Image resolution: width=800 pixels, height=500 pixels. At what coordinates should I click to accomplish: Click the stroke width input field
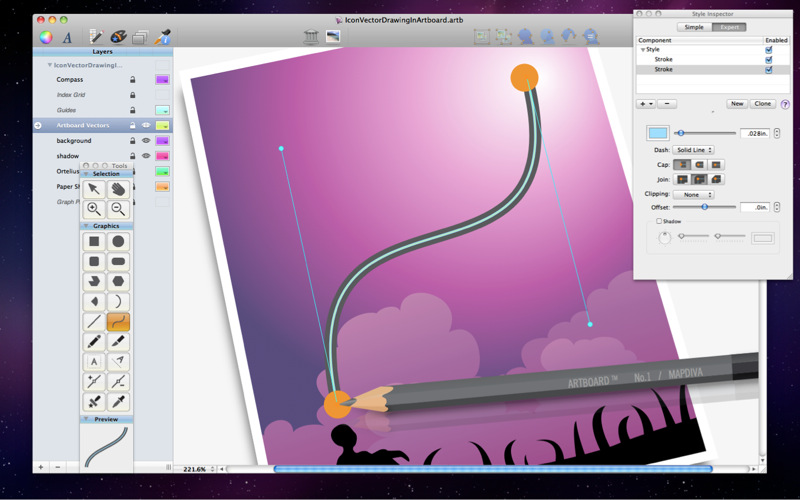click(753, 133)
